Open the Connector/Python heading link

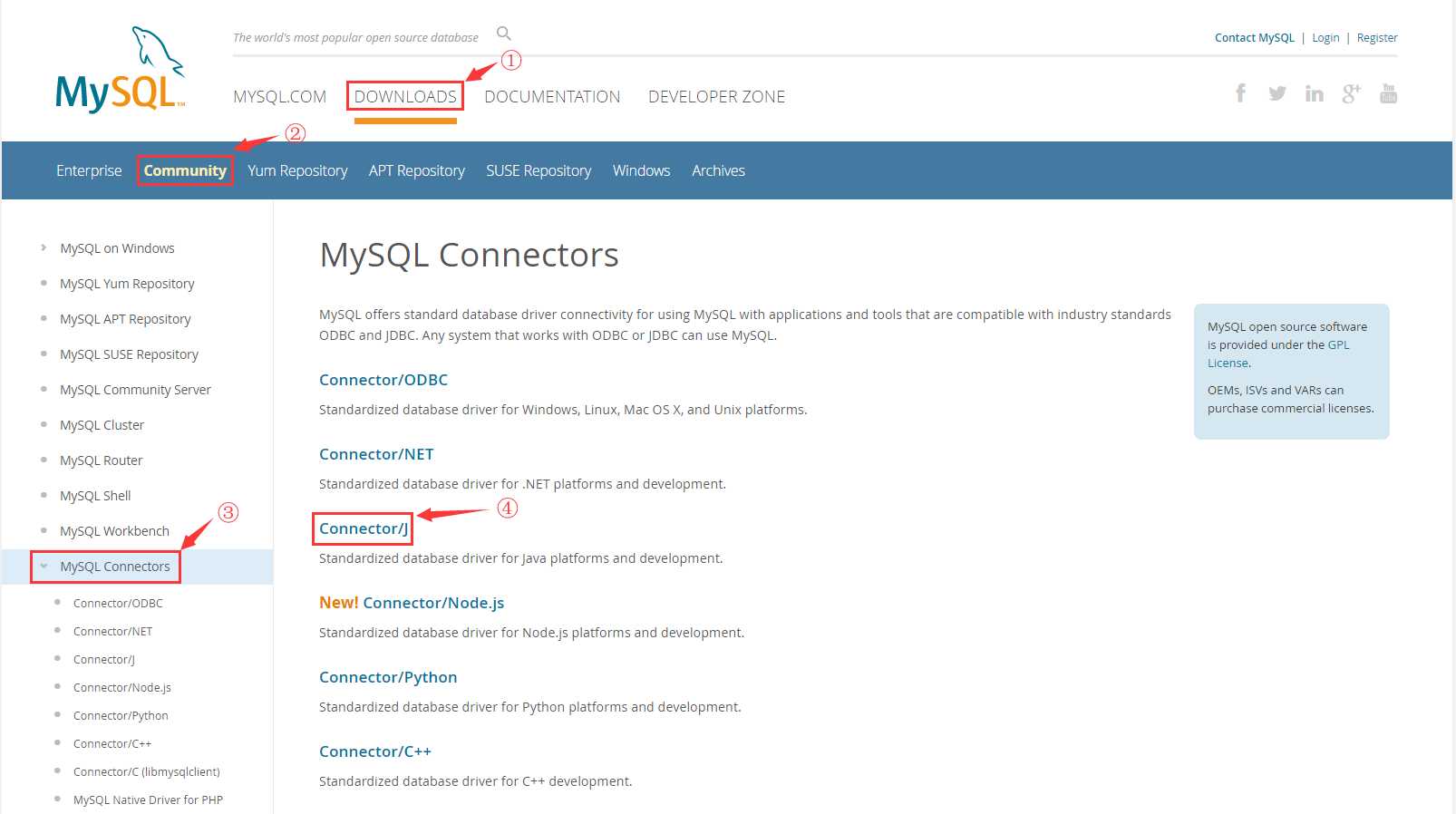[388, 677]
